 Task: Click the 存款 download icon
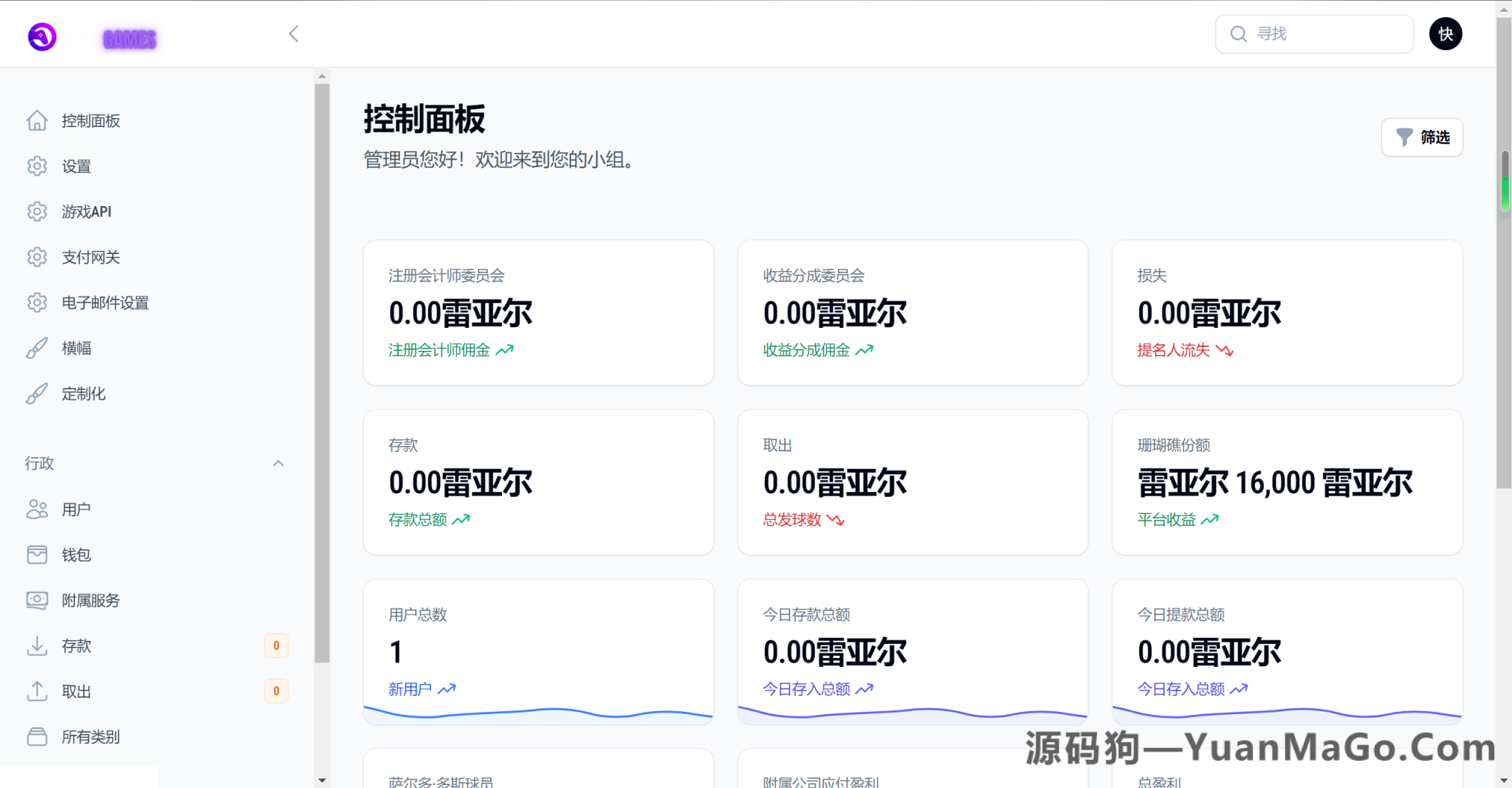37,645
